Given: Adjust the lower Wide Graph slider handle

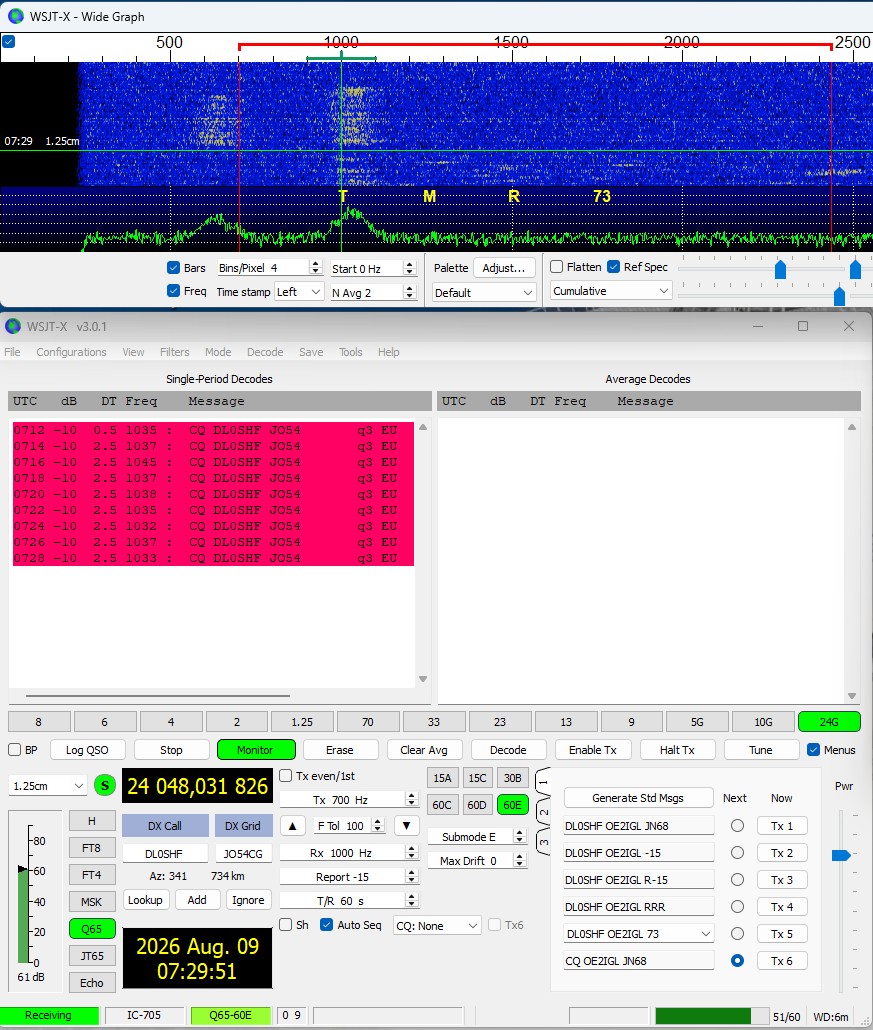Looking at the screenshot, I should (x=839, y=296).
